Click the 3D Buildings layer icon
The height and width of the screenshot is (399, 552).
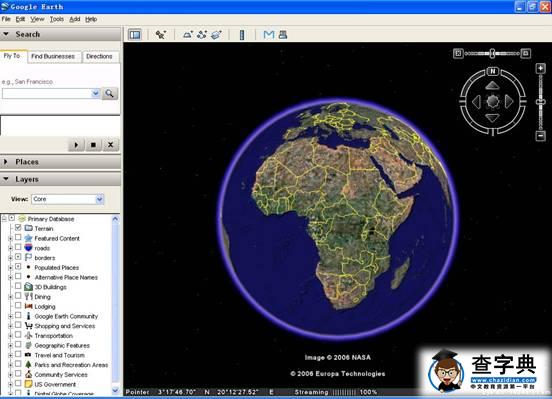(x=29, y=287)
